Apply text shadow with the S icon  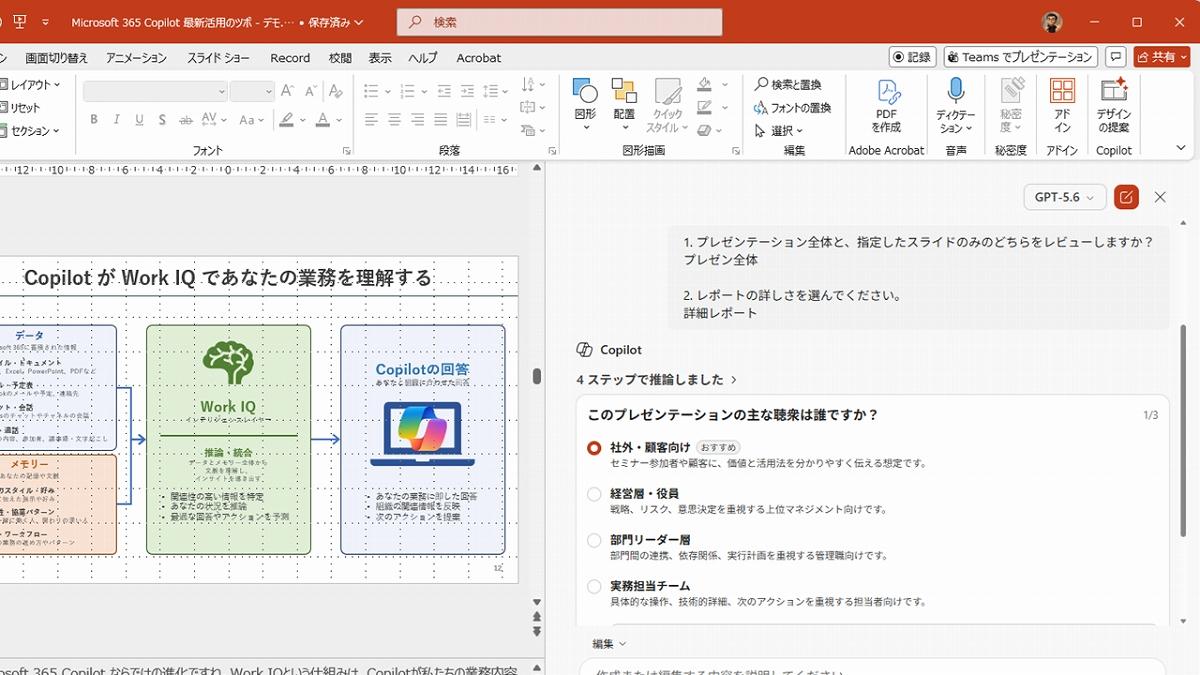162,120
